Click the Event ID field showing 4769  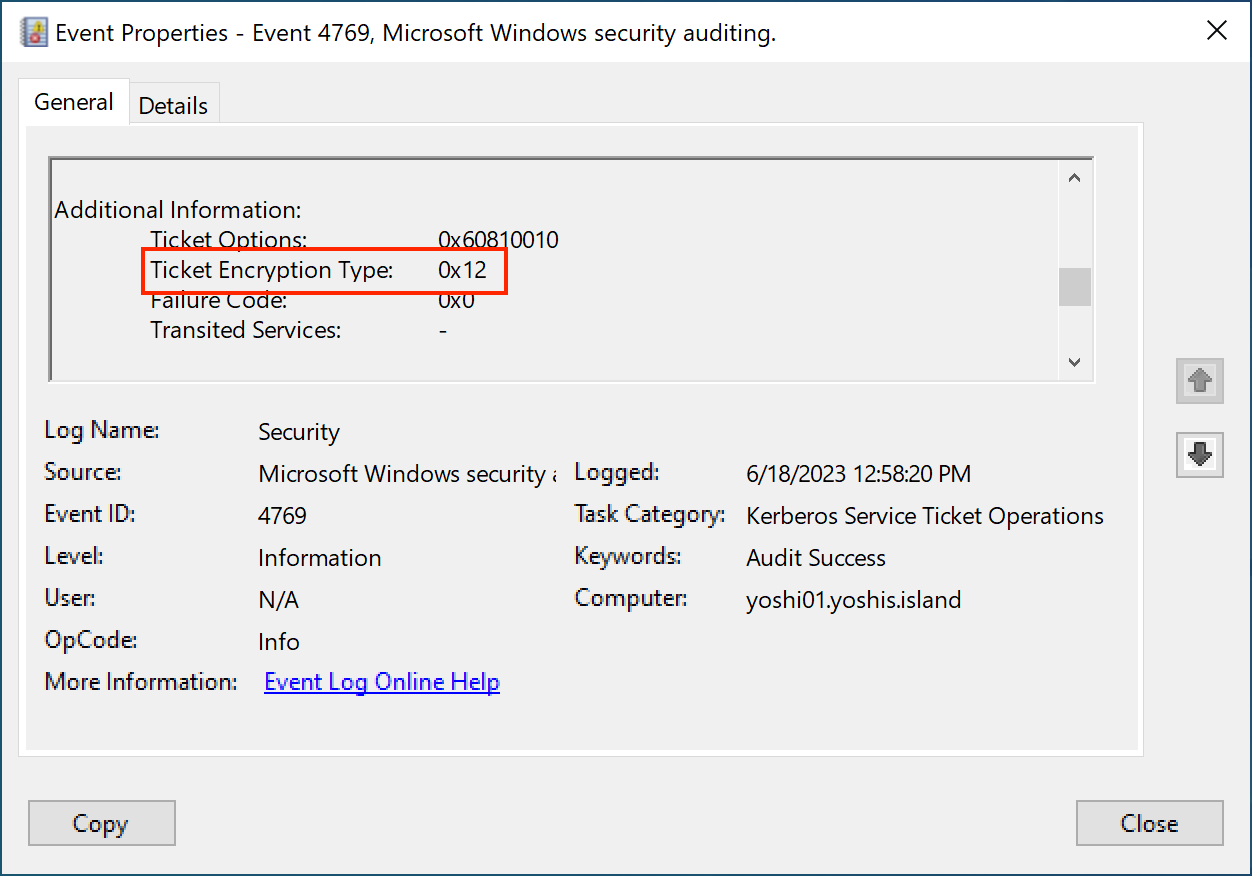[282, 516]
